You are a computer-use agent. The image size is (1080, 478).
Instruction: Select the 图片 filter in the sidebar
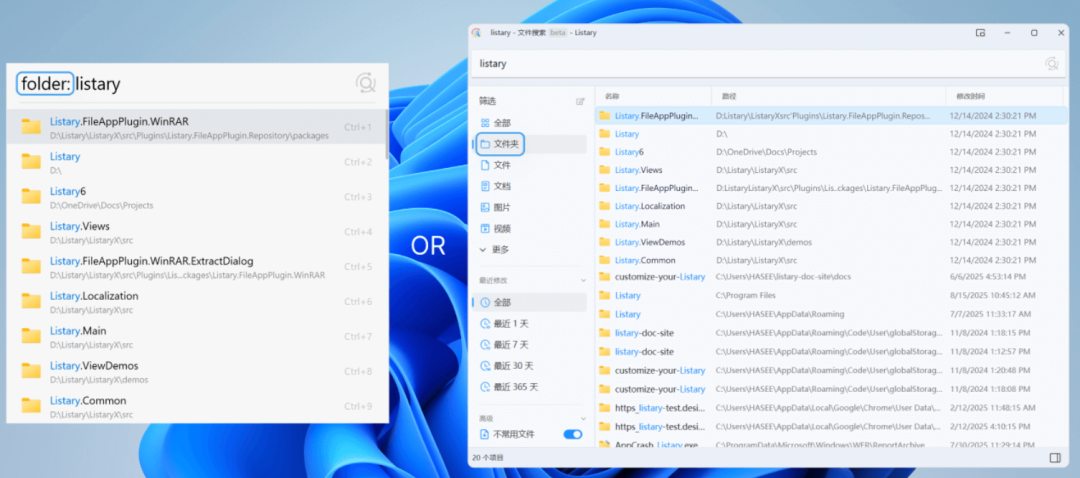click(530, 207)
